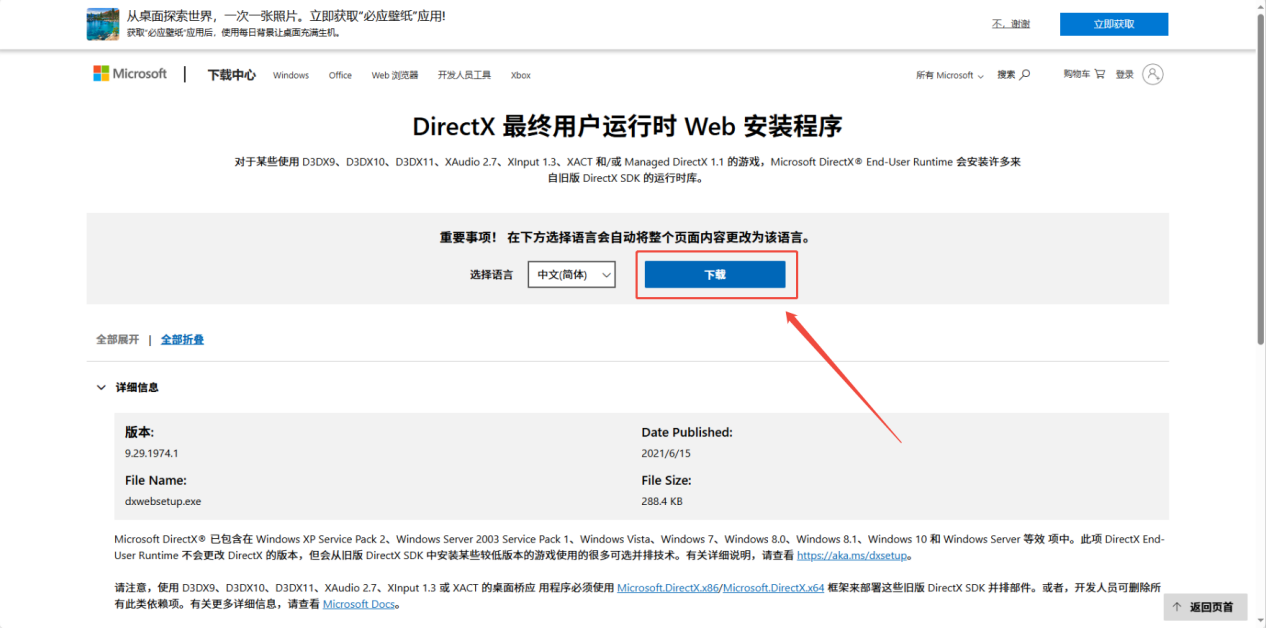Click the 登录 sign-in link
The image size is (1266, 628).
(x=1125, y=74)
